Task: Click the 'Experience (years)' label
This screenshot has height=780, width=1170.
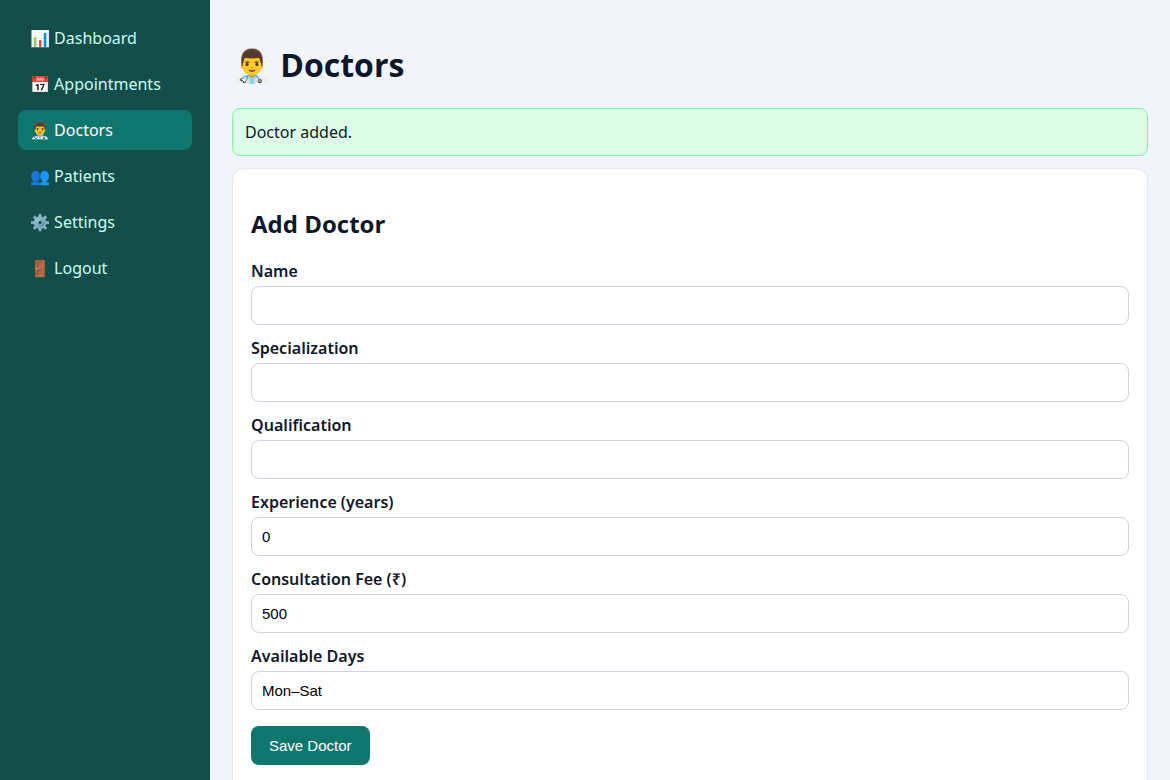Action: 322,502
